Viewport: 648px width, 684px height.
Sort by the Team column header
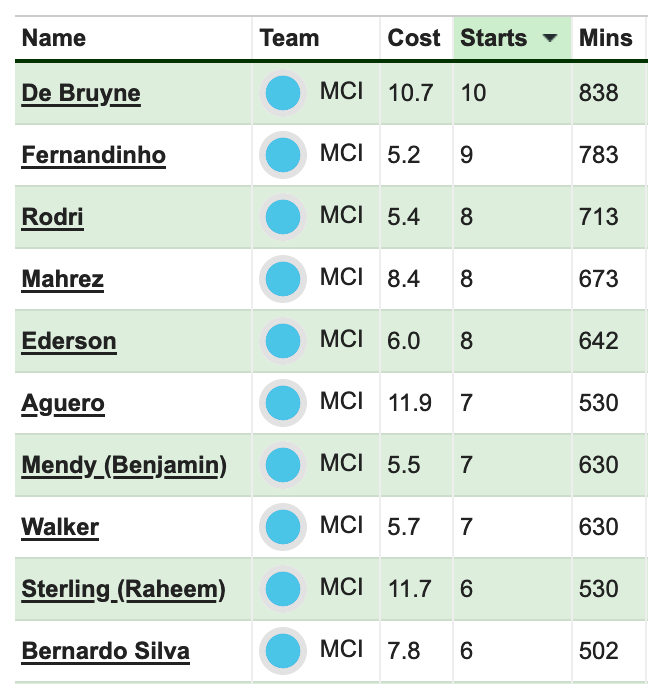coord(289,38)
